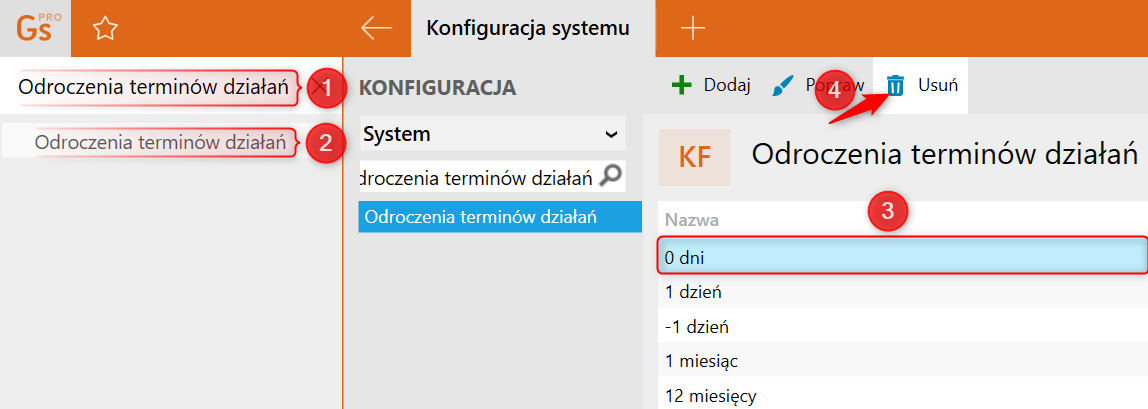Open a new tab with plus icon
The image size is (1148, 409).
(x=692, y=28)
